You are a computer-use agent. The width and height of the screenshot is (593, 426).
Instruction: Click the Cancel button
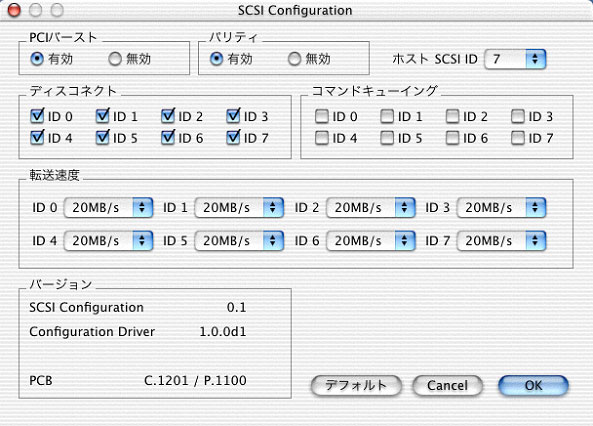[447, 386]
